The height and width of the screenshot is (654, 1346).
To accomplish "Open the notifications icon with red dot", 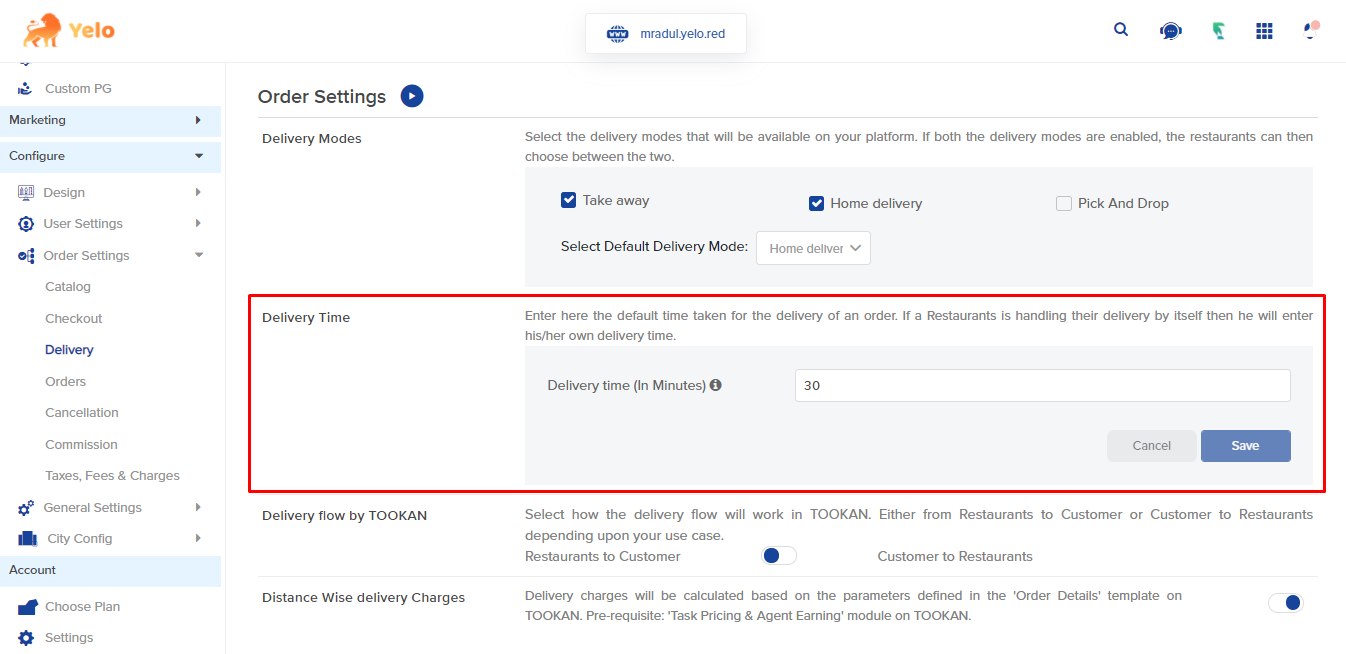I will 1311,30.
